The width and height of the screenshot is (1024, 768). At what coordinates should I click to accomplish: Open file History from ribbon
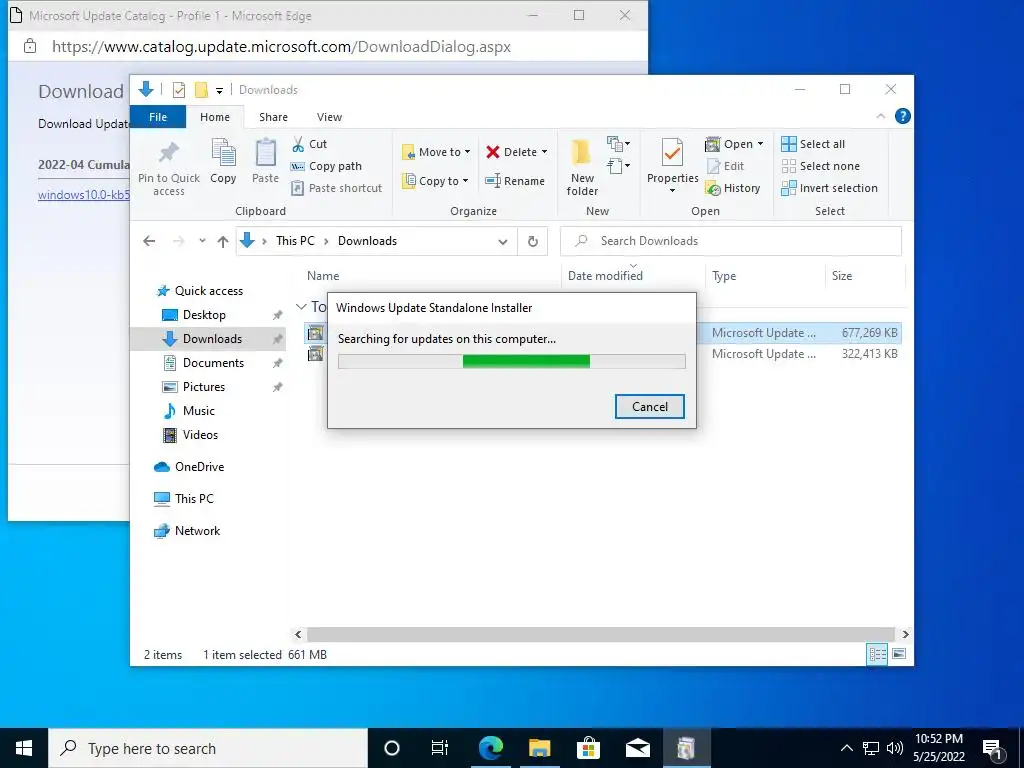(x=733, y=188)
